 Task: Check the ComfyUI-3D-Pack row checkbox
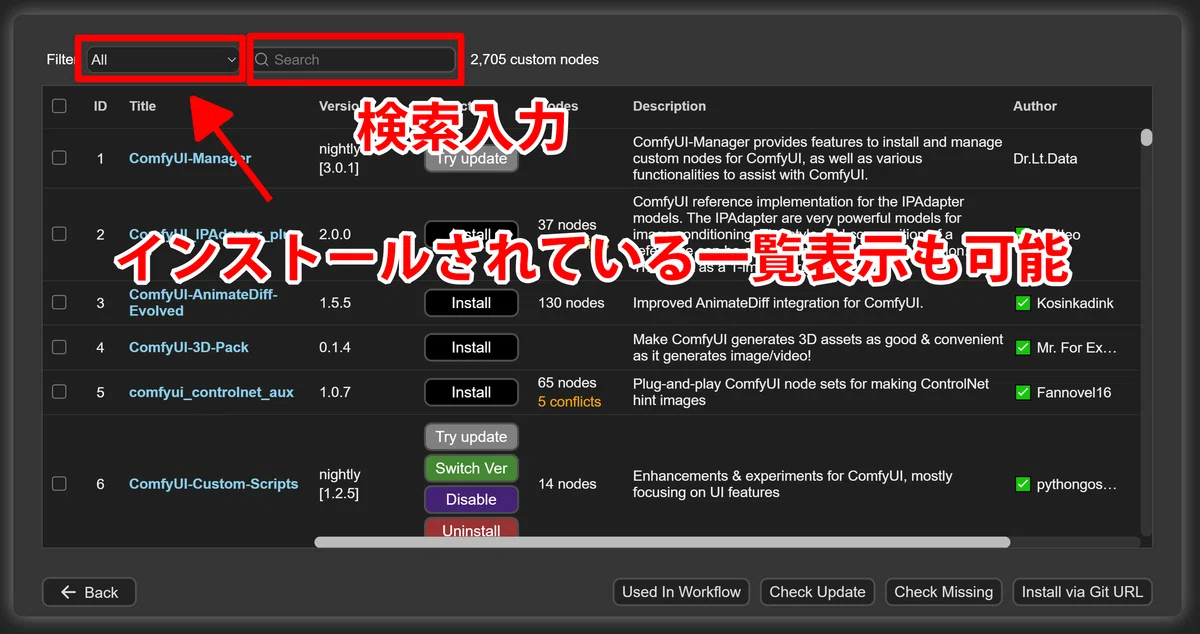click(59, 347)
